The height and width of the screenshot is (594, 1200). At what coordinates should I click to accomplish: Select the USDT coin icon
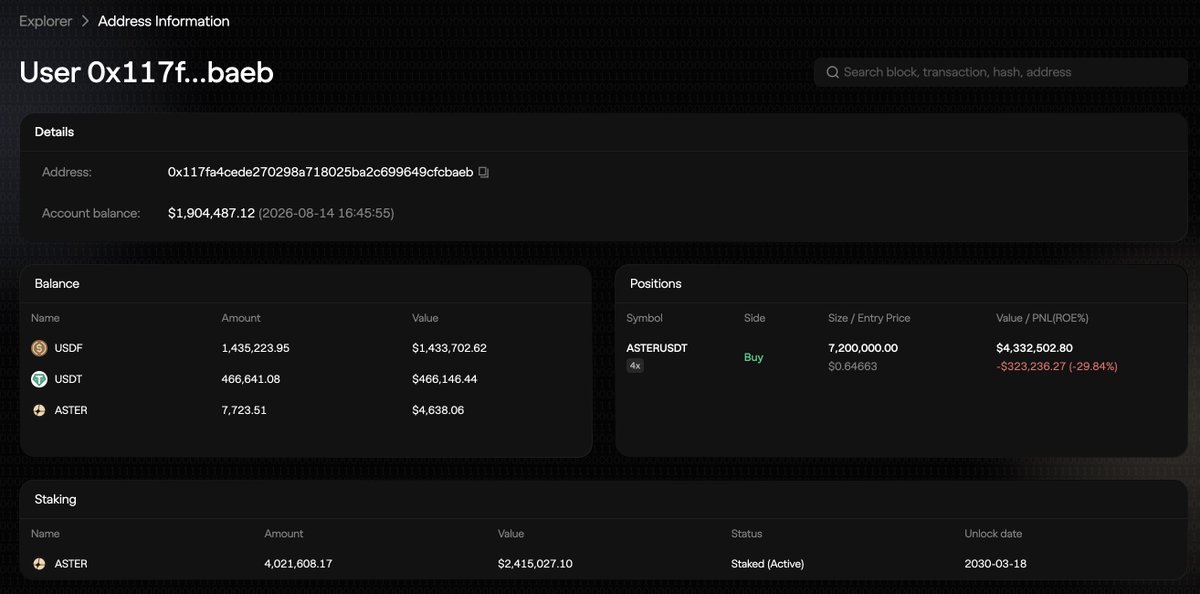[39, 379]
